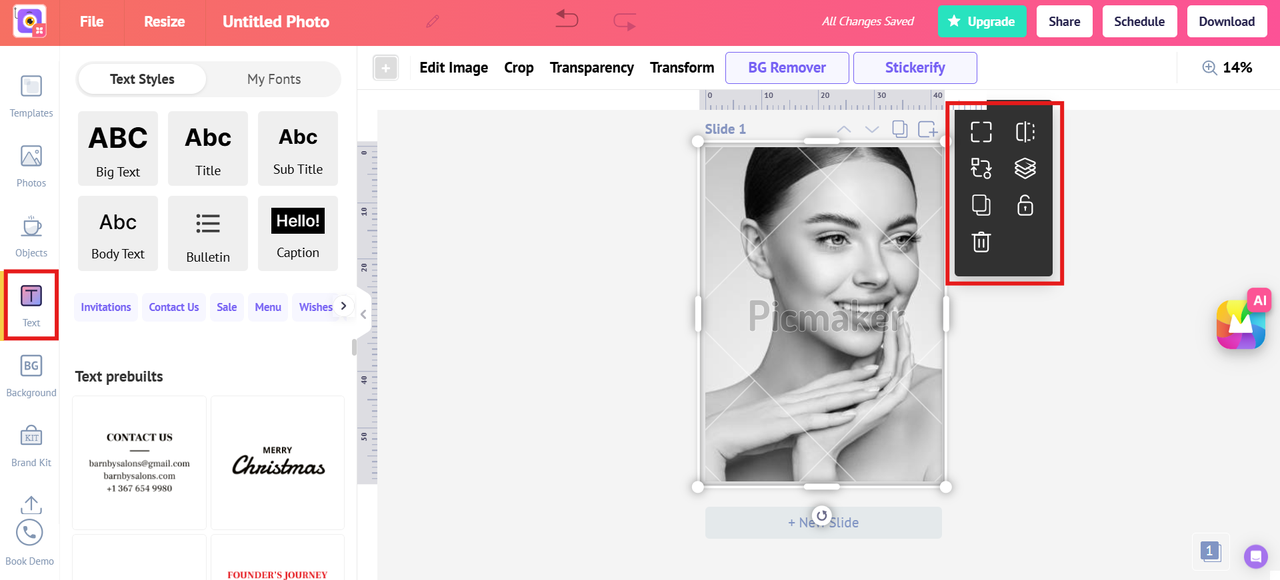
Task: Duplicate Slide 1 using header icon
Action: pyautogui.click(x=900, y=129)
